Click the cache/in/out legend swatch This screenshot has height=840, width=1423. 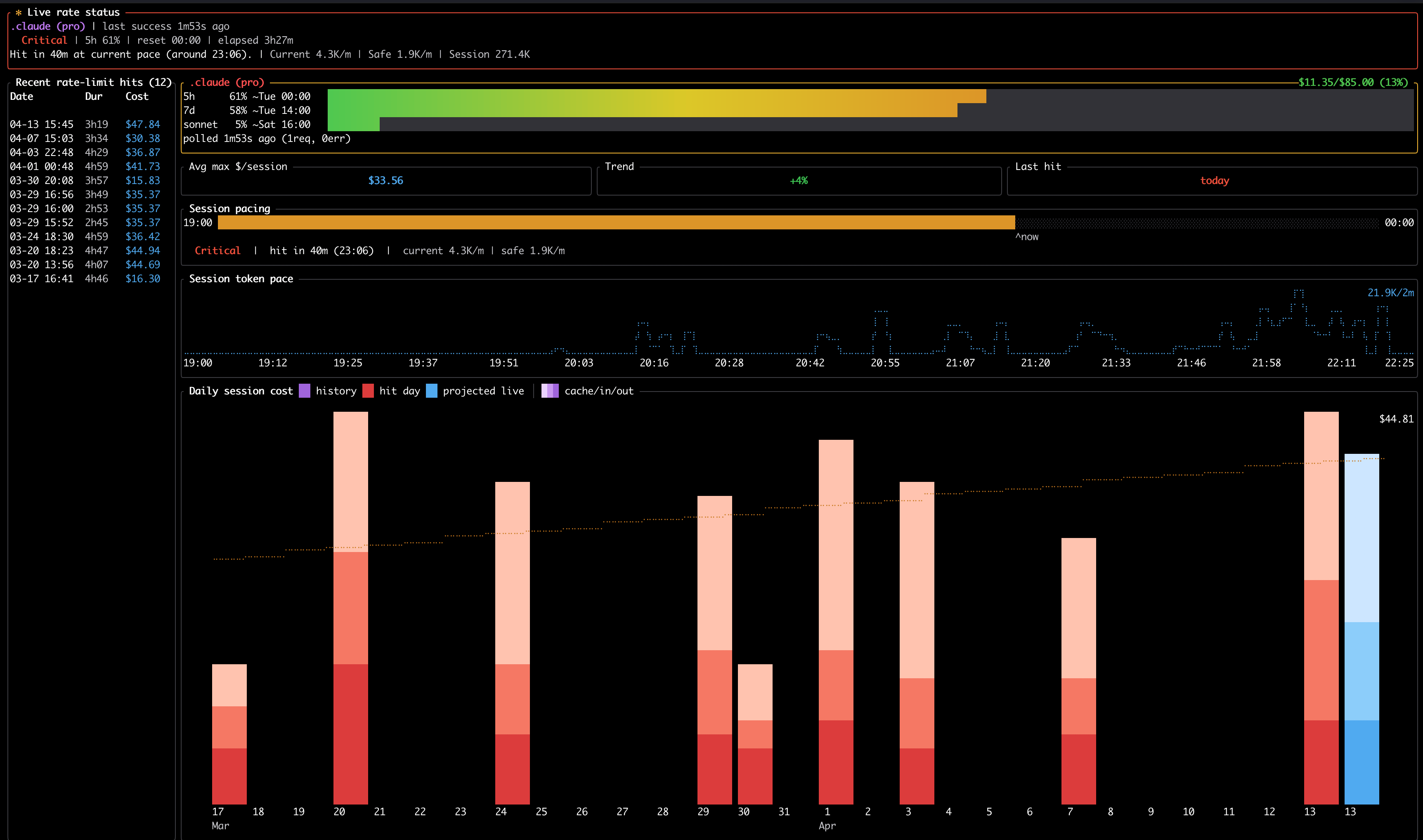(x=550, y=391)
